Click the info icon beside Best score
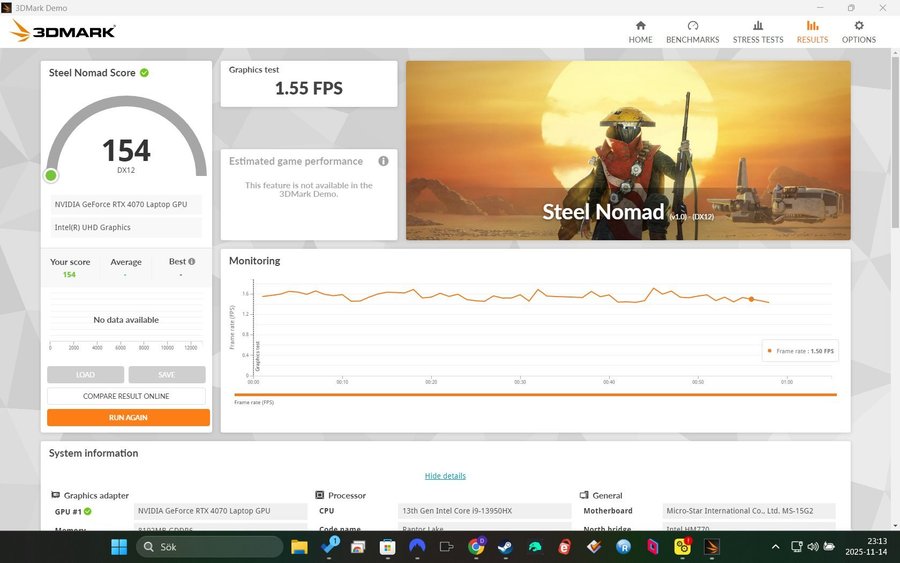This screenshot has width=900, height=563. point(191,262)
